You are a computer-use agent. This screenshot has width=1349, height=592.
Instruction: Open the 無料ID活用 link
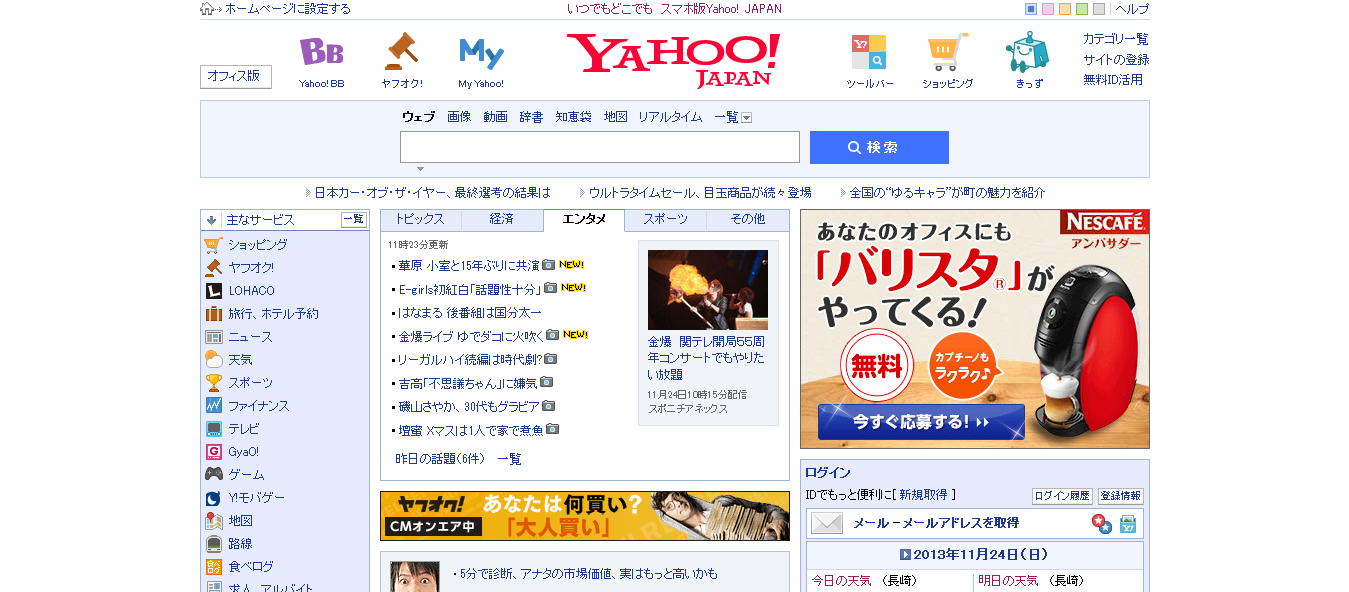1113,79
